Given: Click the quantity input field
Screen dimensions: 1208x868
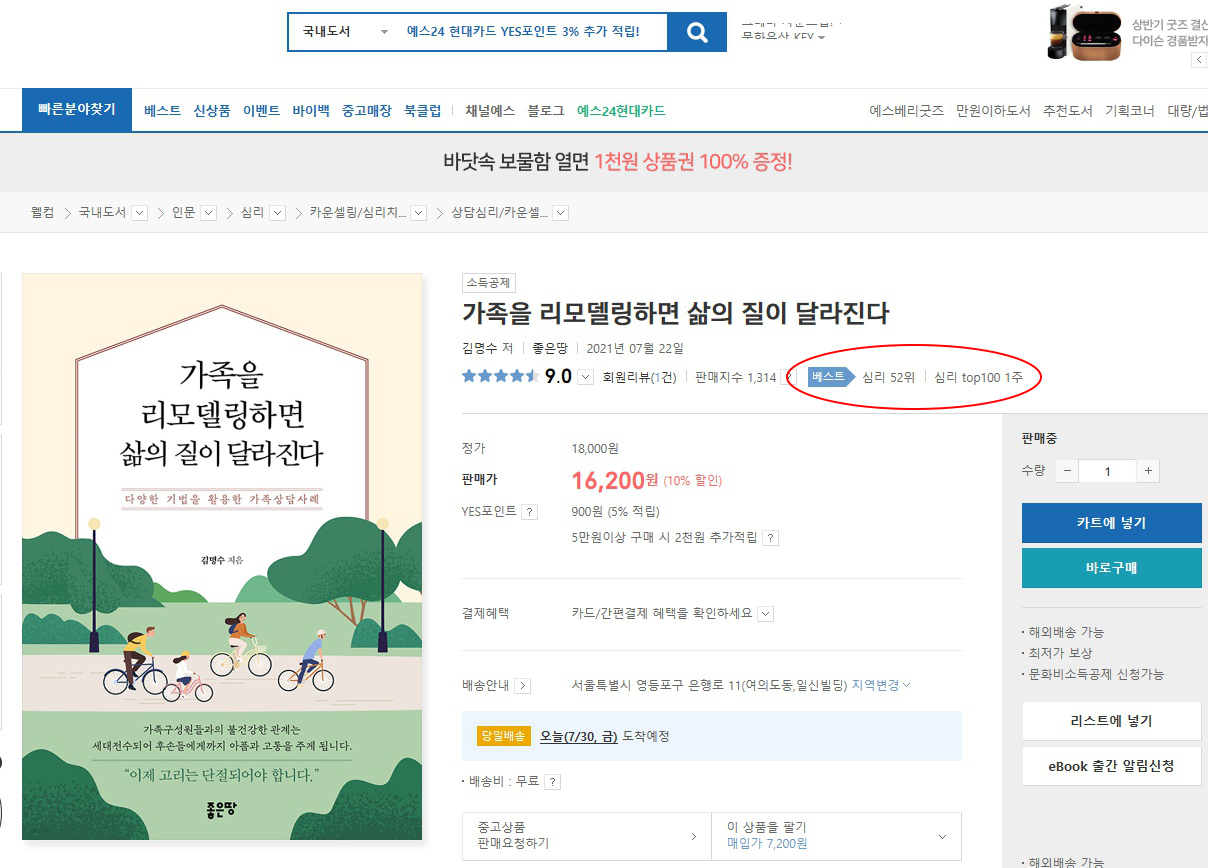Looking at the screenshot, I should coord(1108,471).
